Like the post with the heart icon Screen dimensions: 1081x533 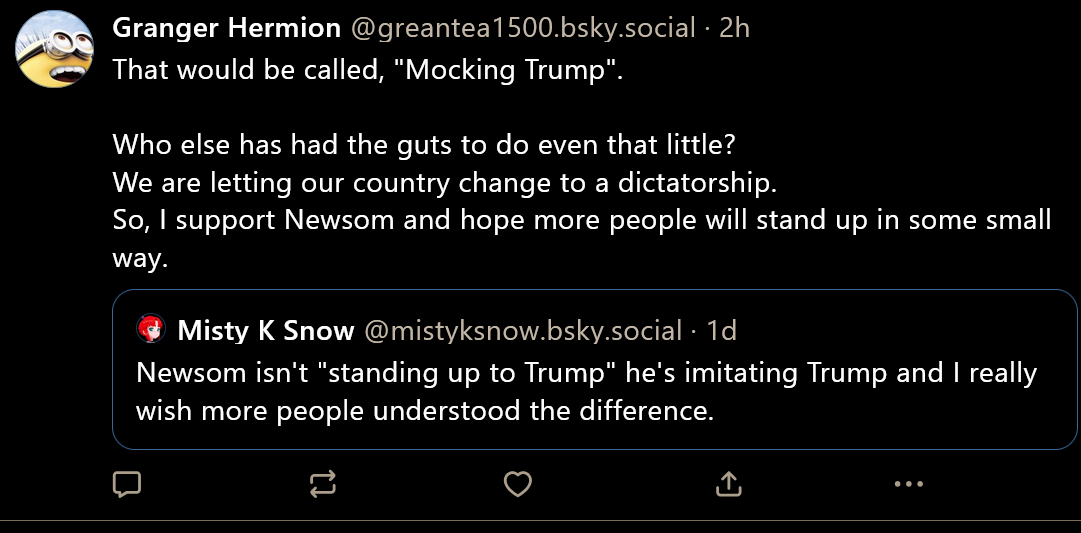[x=517, y=485]
